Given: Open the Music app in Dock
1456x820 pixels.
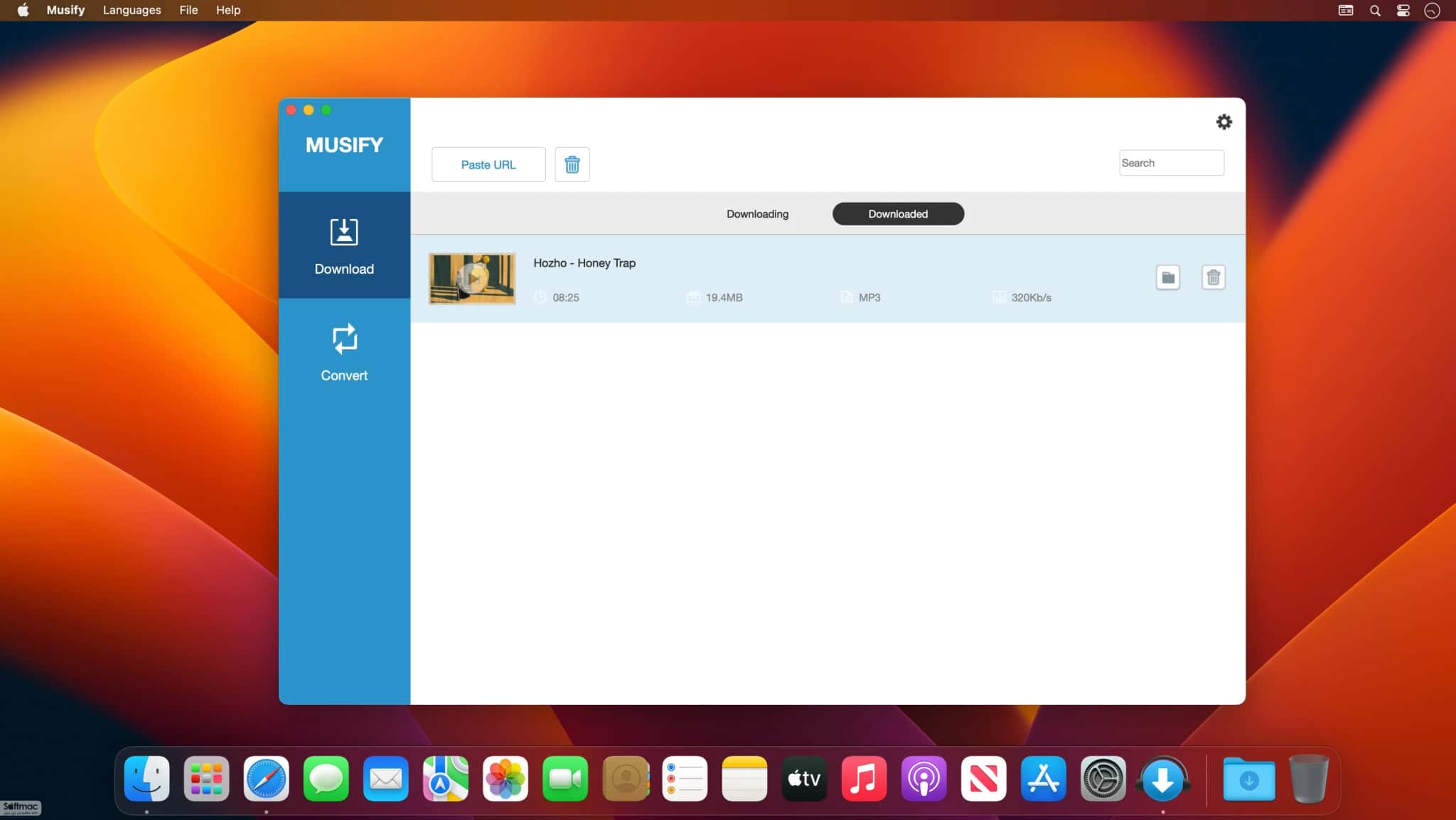Looking at the screenshot, I should tap(864, 779).
